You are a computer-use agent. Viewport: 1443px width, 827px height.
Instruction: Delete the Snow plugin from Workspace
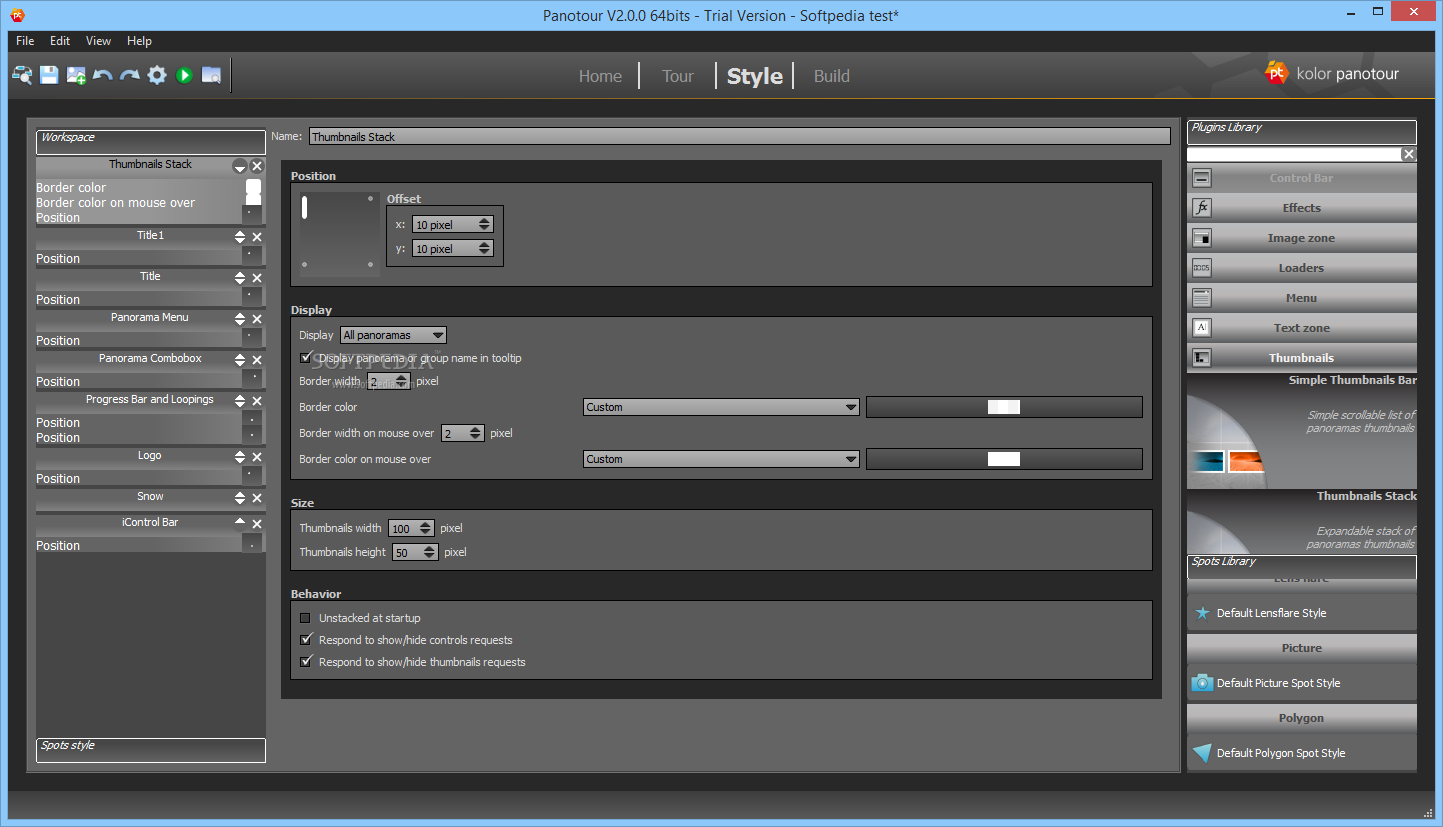(257, 498)
